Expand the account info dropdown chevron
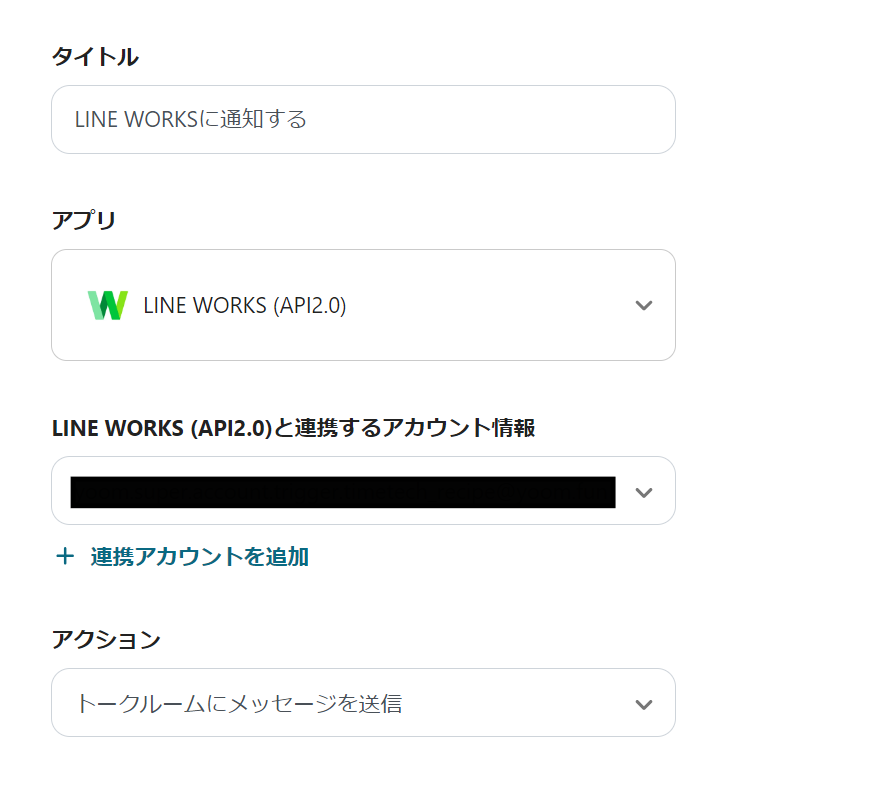The width and height of the screenshot is (895, 801). click(644, 491)
